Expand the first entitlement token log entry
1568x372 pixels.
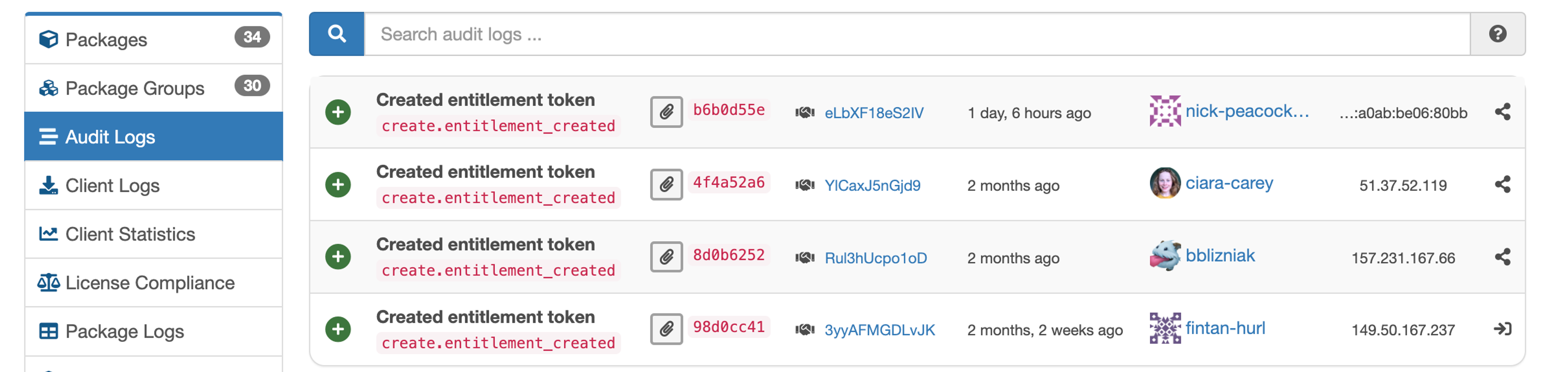(338, 112)
